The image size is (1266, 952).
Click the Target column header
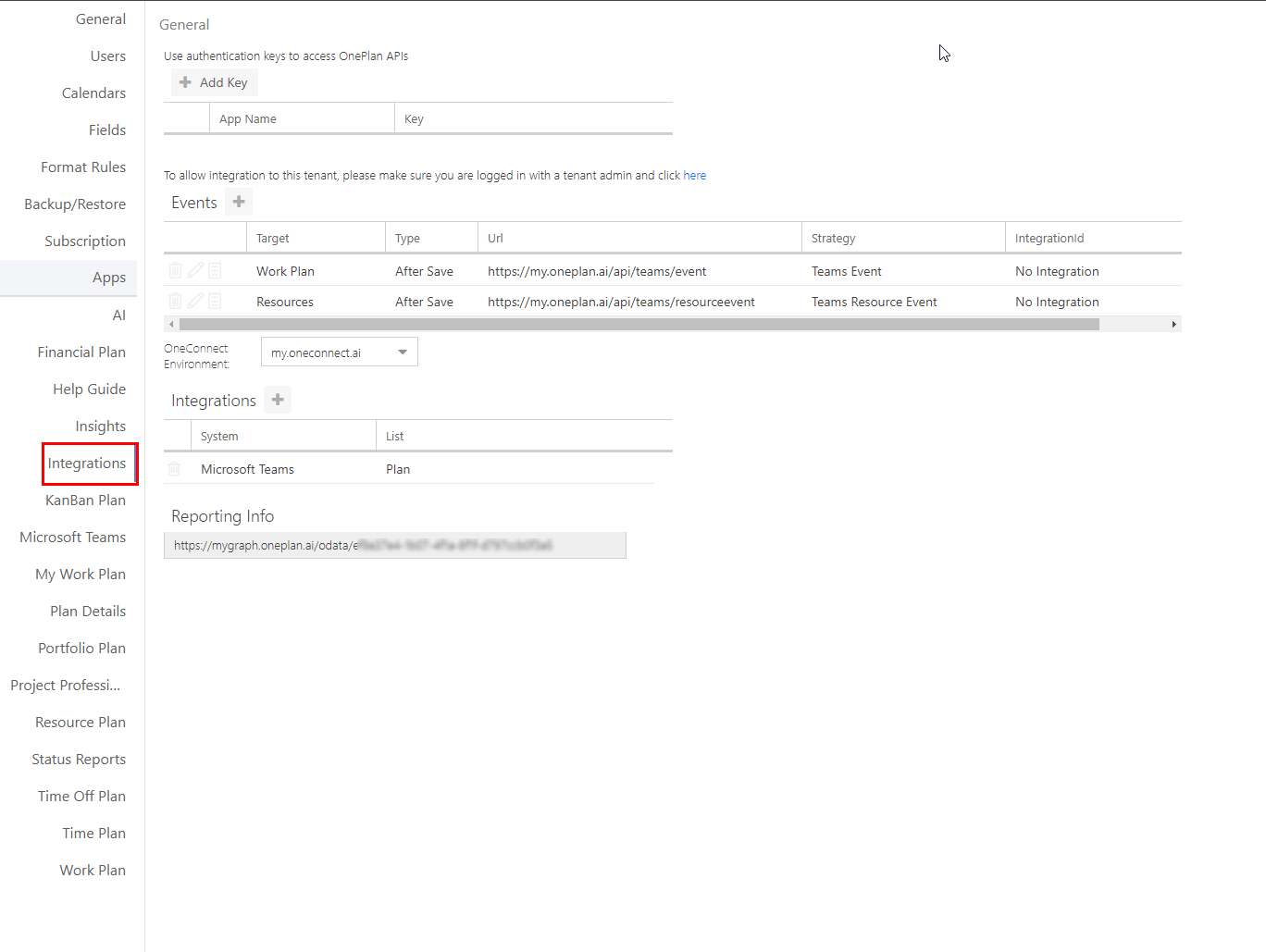pyautogui.click(x=316, y=238)
